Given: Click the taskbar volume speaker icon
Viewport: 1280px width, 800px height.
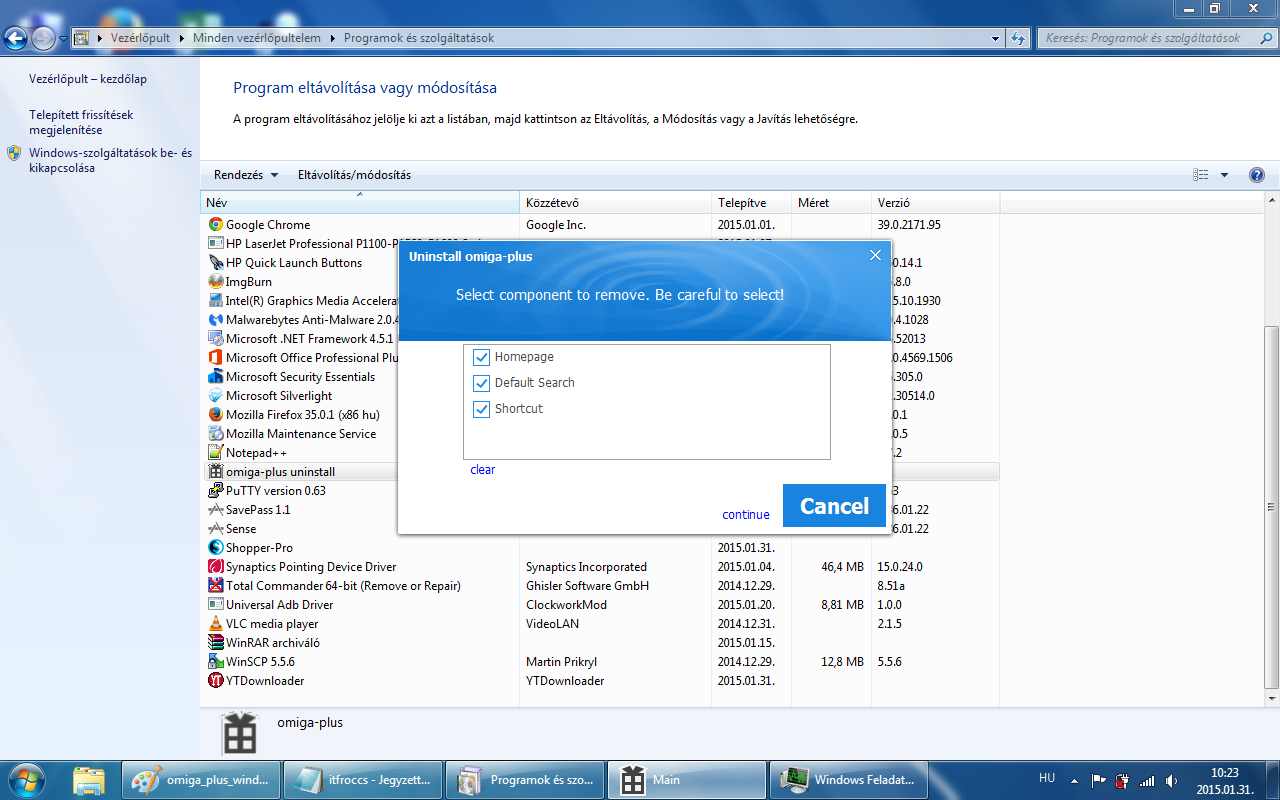Looking at the screenshot, I should (1171, 780).
